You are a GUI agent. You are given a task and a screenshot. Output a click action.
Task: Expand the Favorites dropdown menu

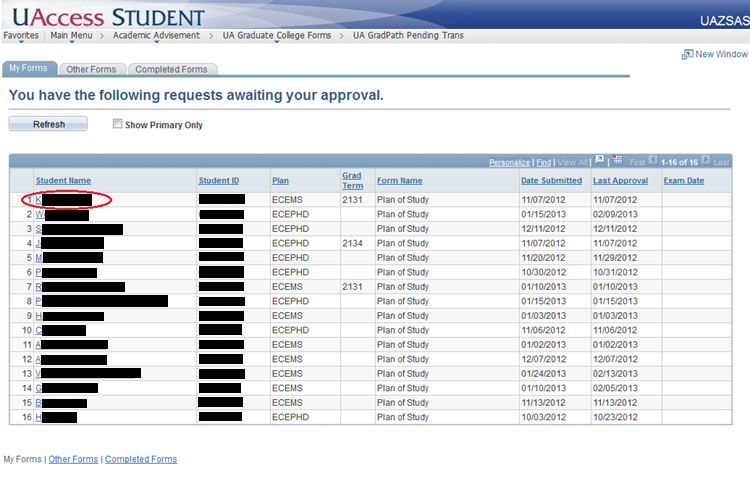(x=21, y=35)
